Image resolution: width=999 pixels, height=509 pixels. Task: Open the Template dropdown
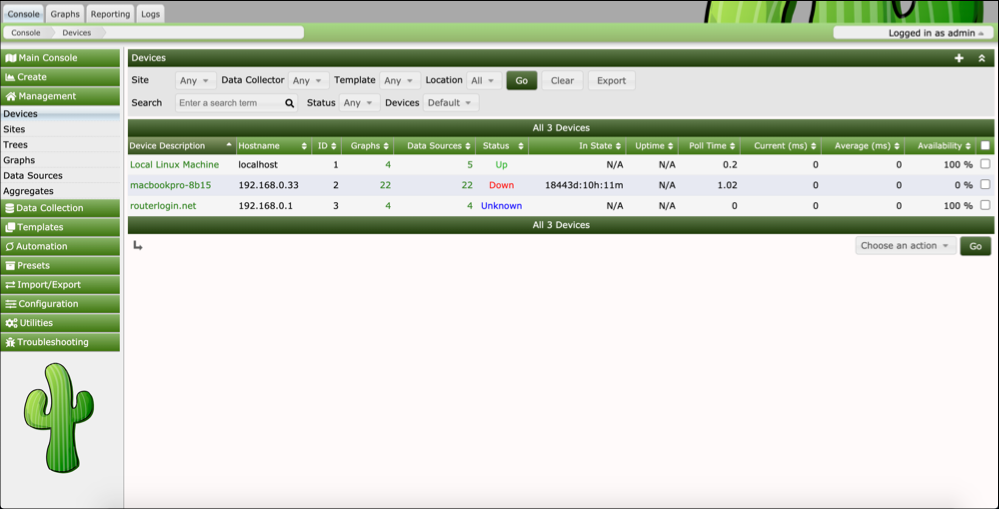click(x=400, y=81)
